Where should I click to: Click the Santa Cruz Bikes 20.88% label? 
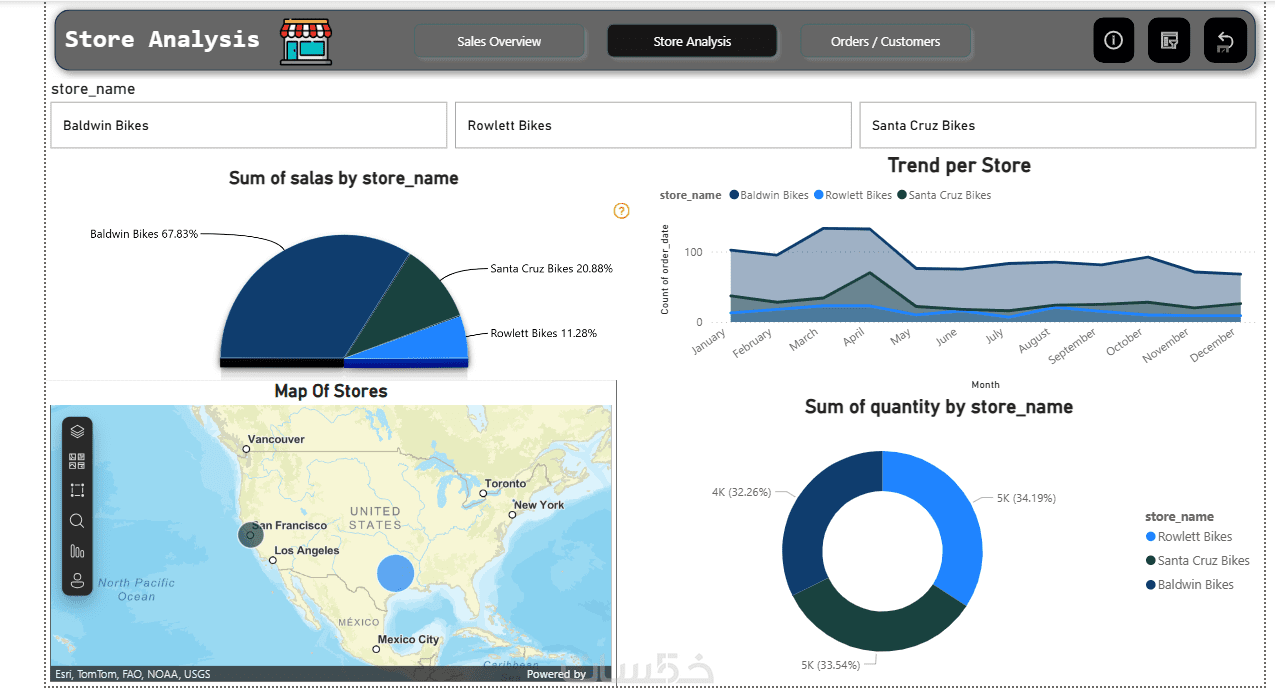pos(551,269)
